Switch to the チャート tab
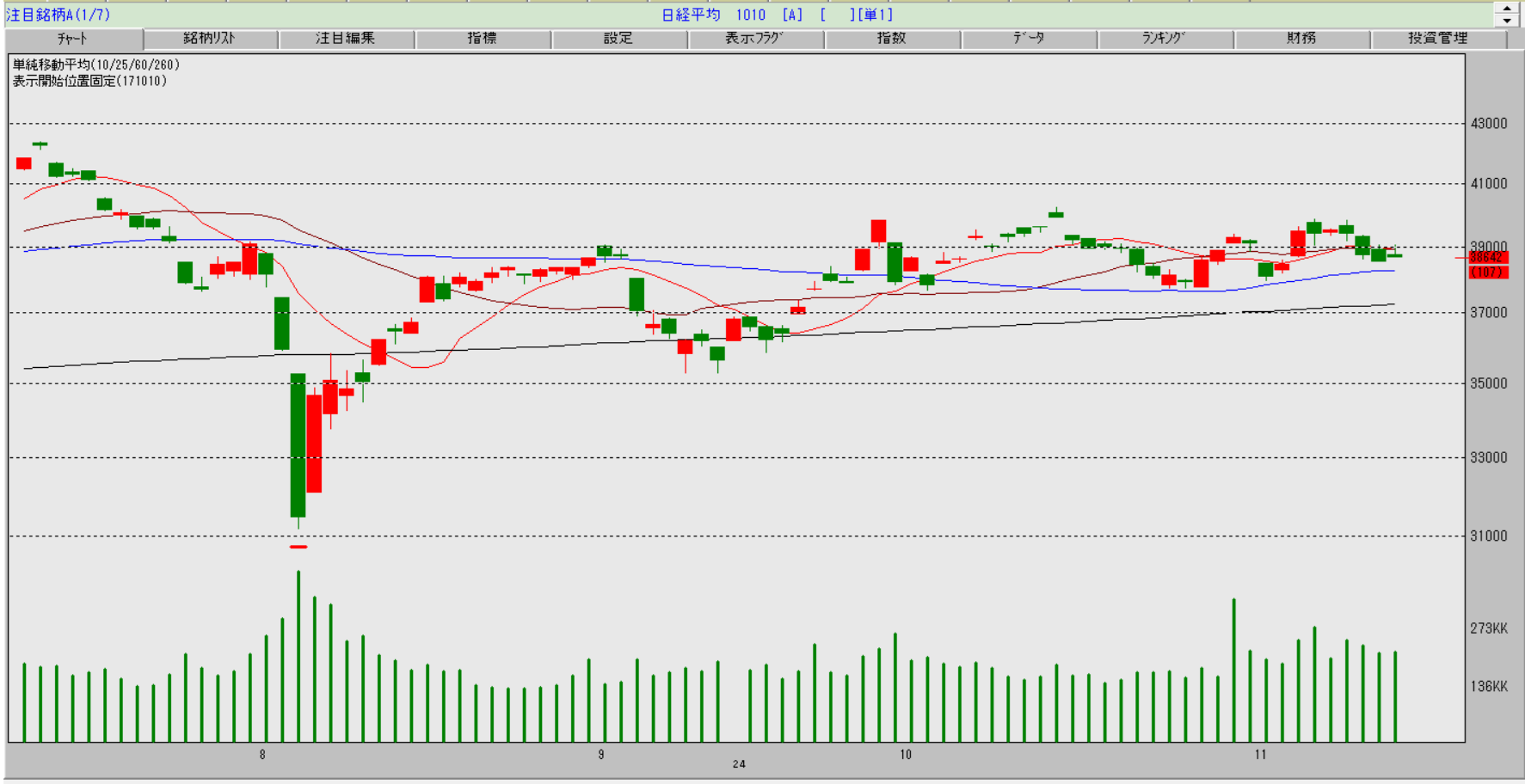Viewport: 1525px width, 784px height. point(74,39)
